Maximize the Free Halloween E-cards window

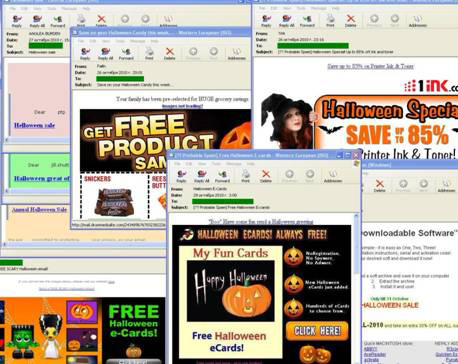coord(347,155)
